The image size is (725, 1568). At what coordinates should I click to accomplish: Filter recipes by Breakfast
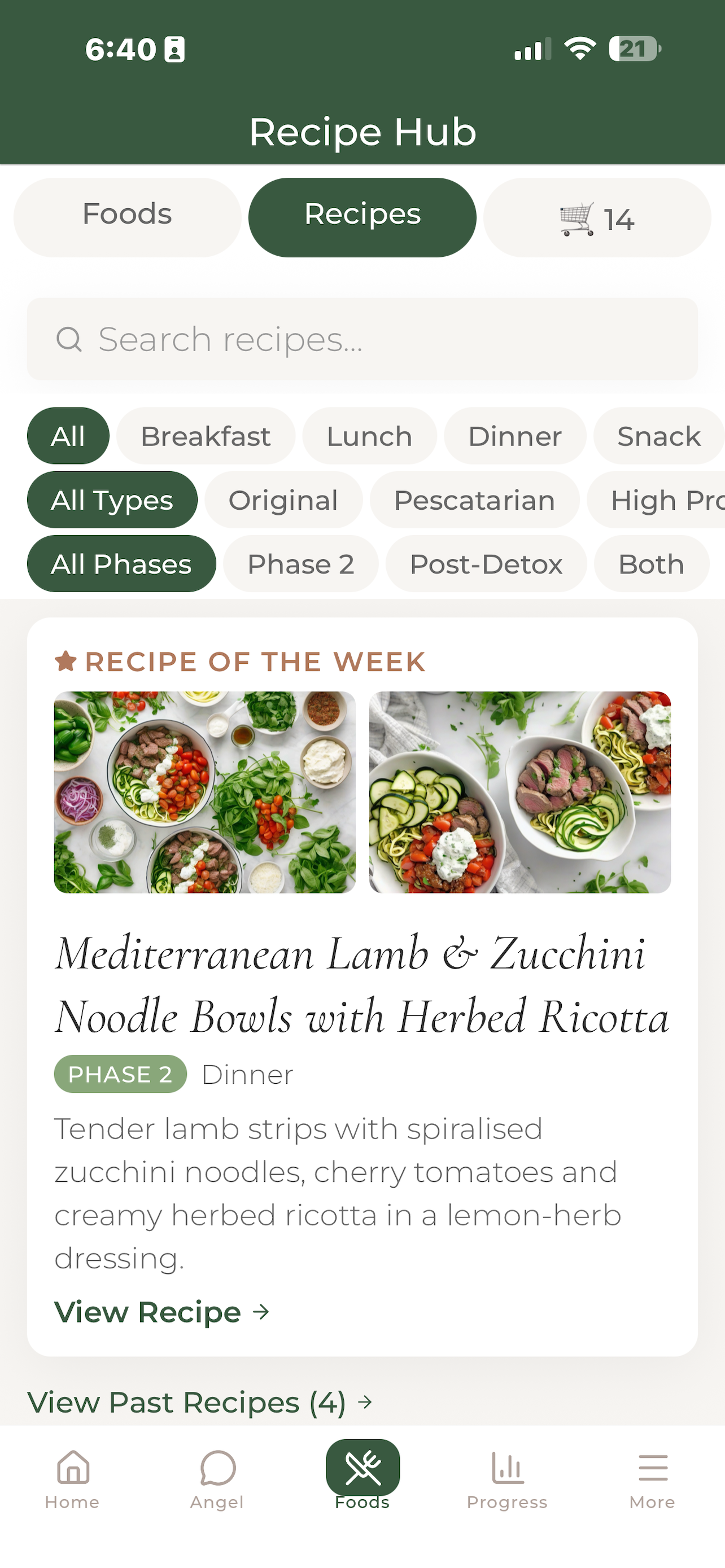click(x=206, y=436)
